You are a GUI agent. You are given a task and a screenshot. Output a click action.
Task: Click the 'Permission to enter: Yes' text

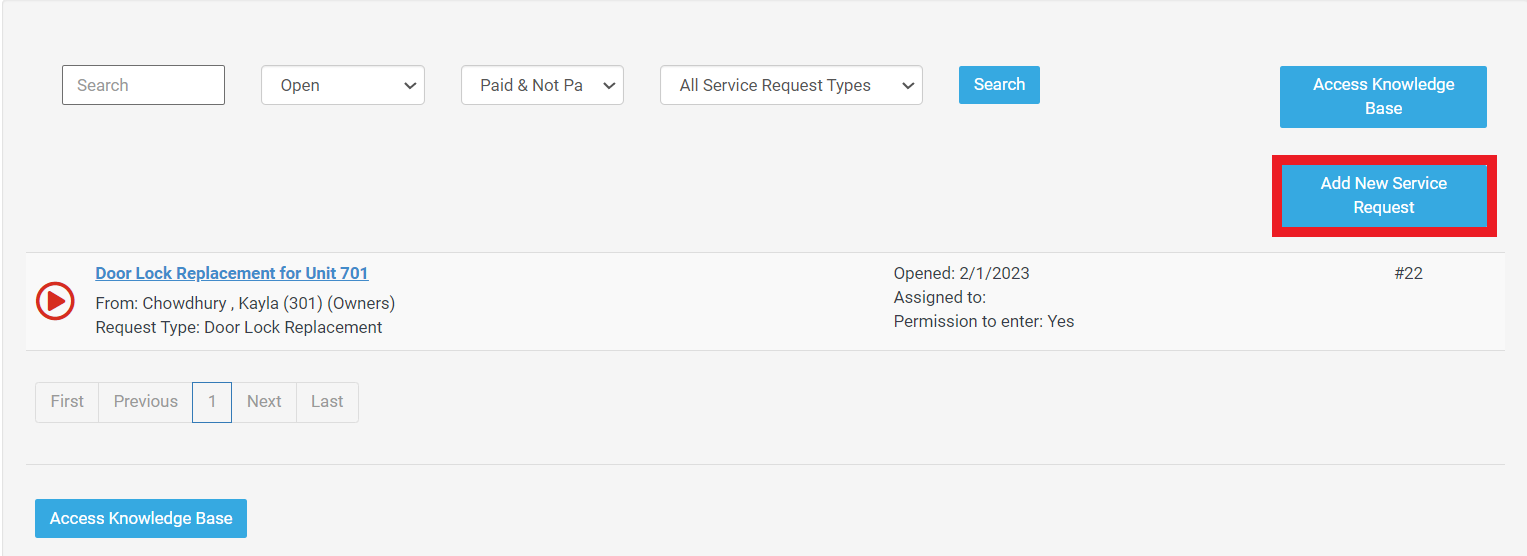coord(983,321)
